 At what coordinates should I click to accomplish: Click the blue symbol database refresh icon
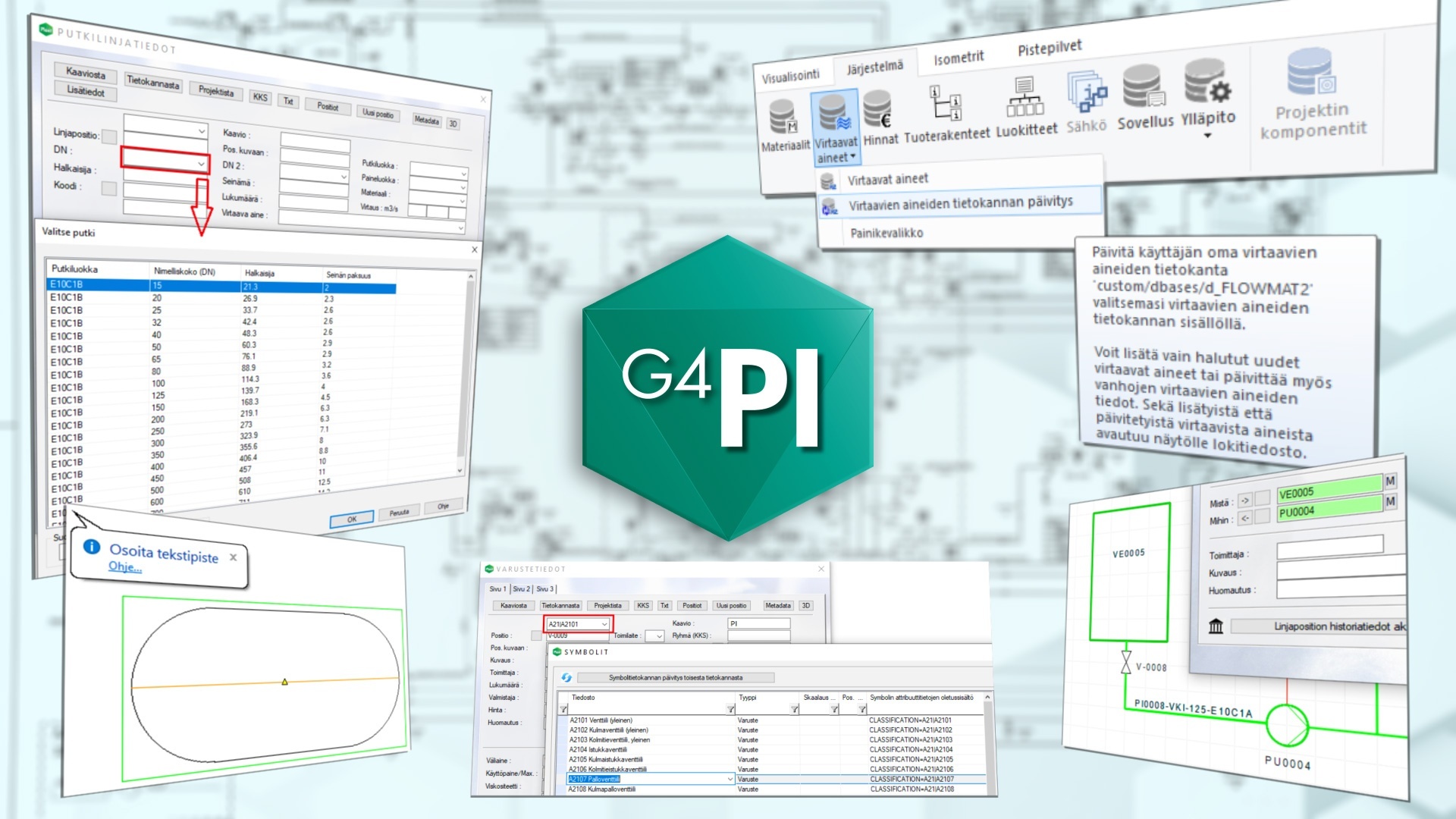(x=566, y=677)
